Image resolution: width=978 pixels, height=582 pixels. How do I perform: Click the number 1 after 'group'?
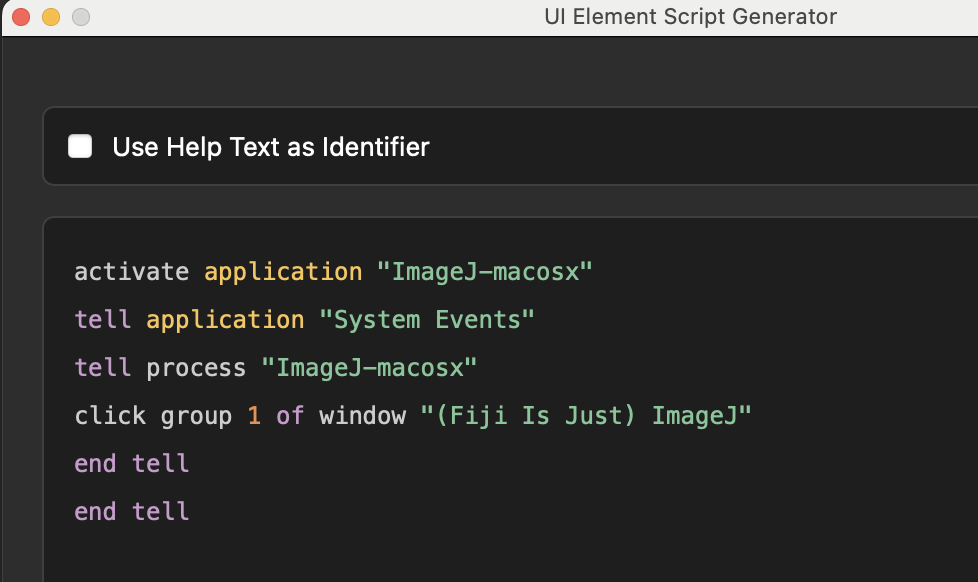point(254,416)
